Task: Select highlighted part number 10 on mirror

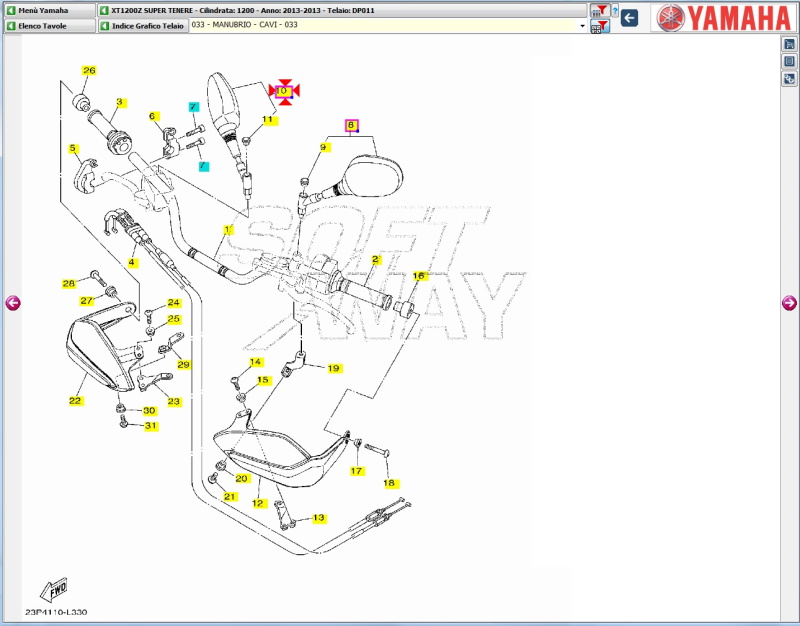Action: click(283, 91)
